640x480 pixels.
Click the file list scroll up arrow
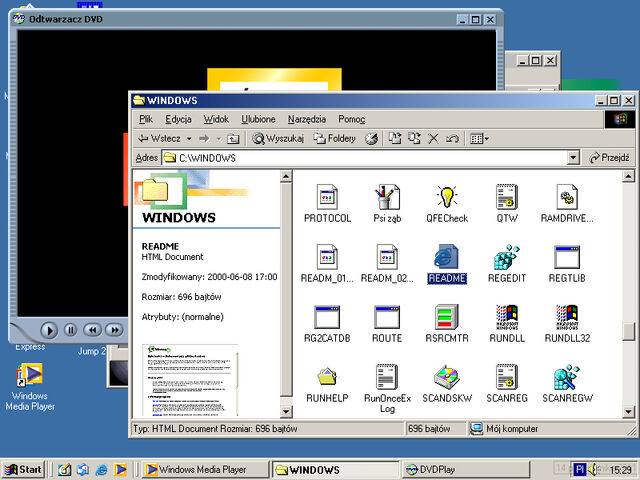(629, 176)
